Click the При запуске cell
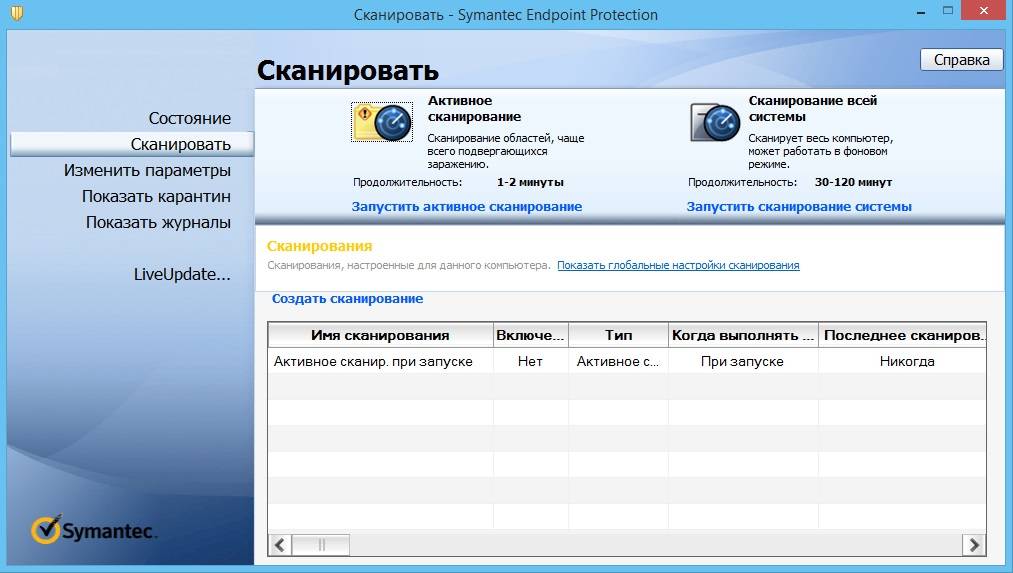 pos(742,361)
